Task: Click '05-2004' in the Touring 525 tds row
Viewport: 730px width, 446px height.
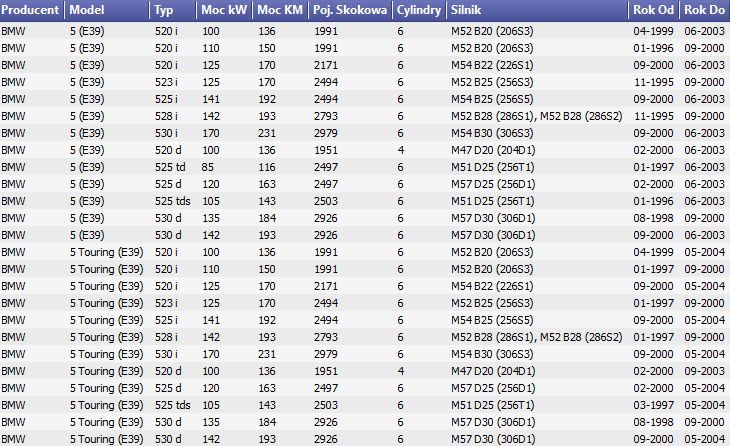Action: tap(704, 405)
